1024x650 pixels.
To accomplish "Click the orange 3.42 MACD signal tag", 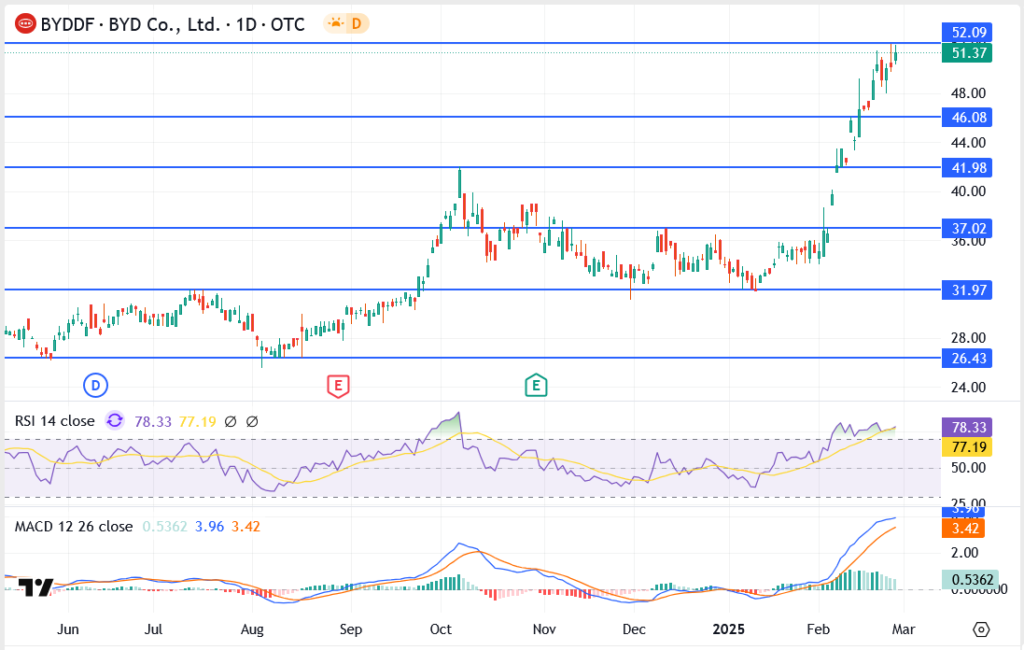I will (966, 527).
